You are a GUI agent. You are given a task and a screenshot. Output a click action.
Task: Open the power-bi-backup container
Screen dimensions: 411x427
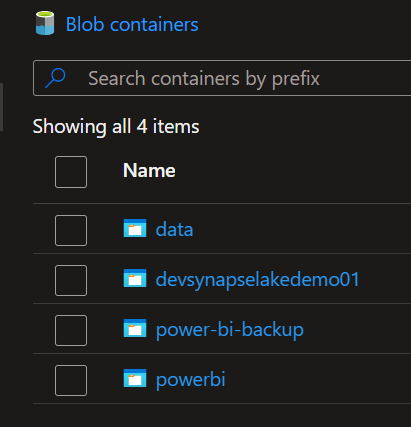point(230,330)
